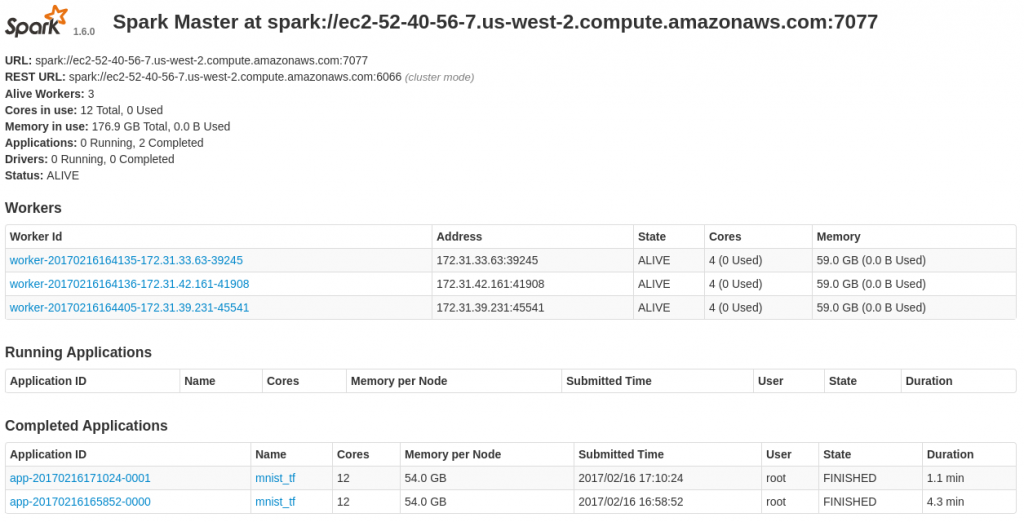Screen dimensions: 1024x522
Task: Select address 172.31.33.63:39245 cell
Action: (487, 260)
